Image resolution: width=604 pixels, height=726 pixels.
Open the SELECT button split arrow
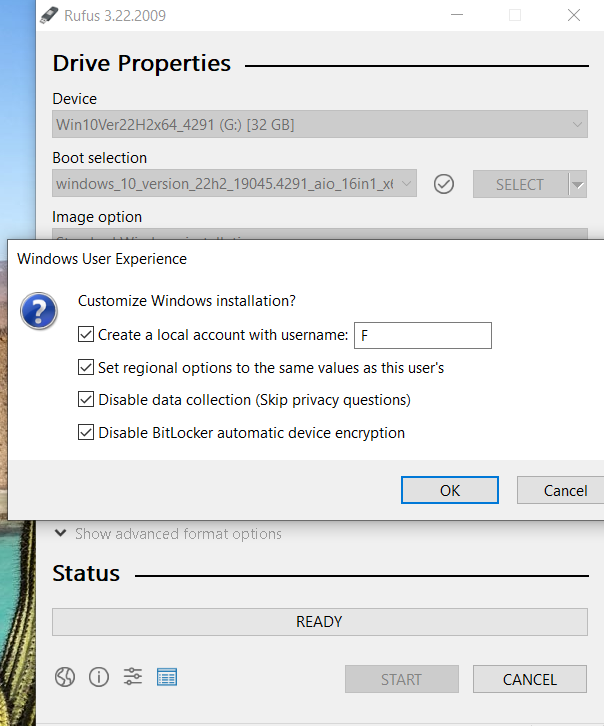578,184
